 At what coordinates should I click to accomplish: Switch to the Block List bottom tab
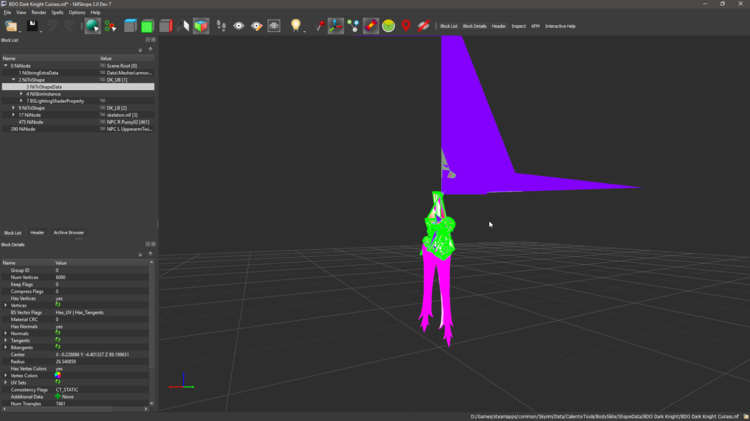tap(12, 233)
